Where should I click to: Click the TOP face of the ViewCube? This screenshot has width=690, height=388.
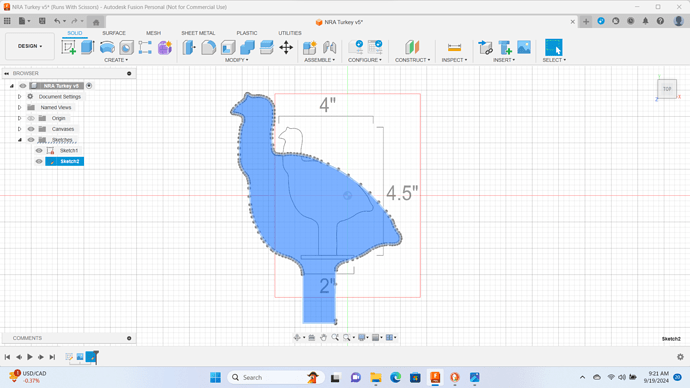click(x=667, y=89)
